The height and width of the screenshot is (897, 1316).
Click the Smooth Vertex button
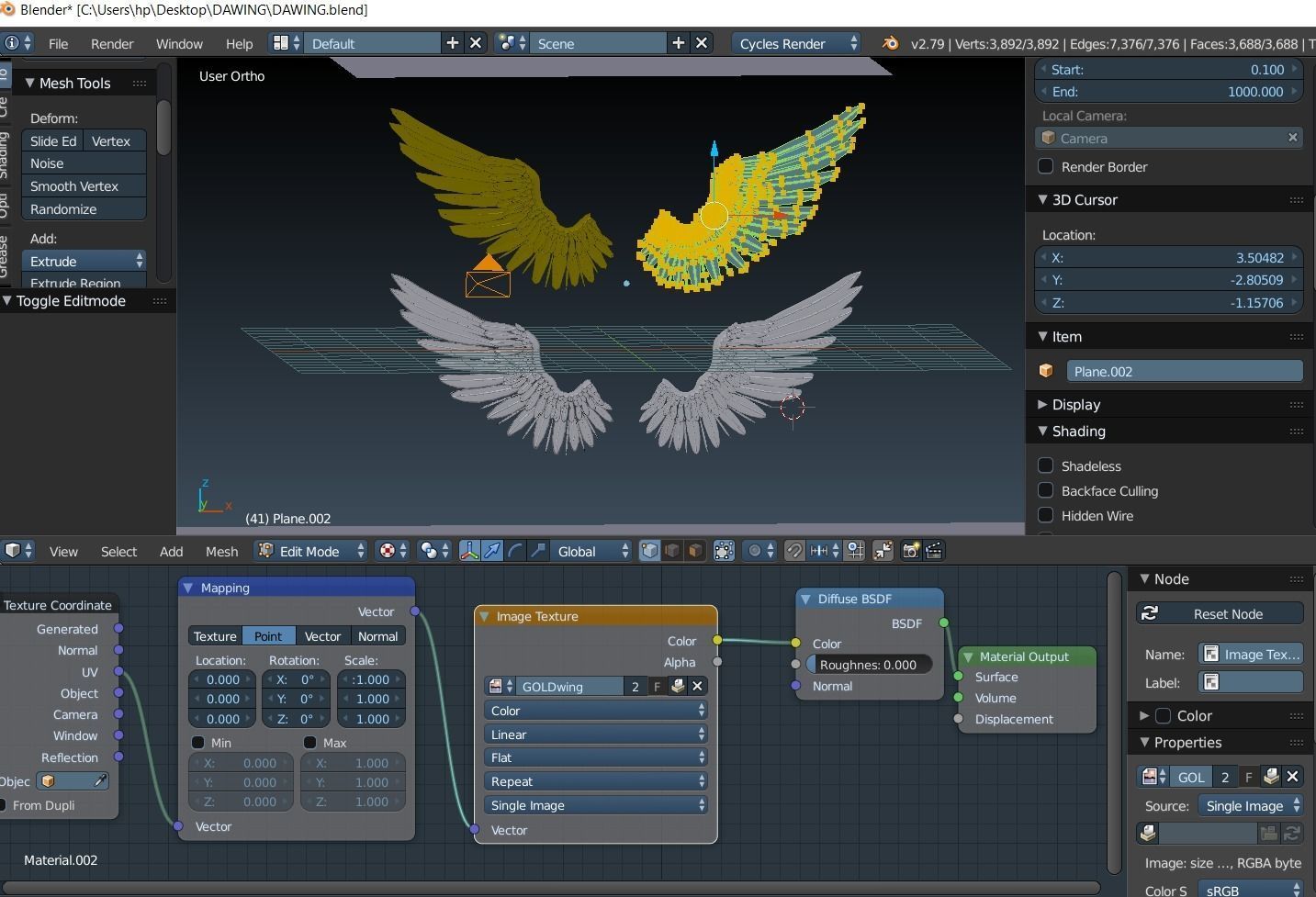(84, 185)
